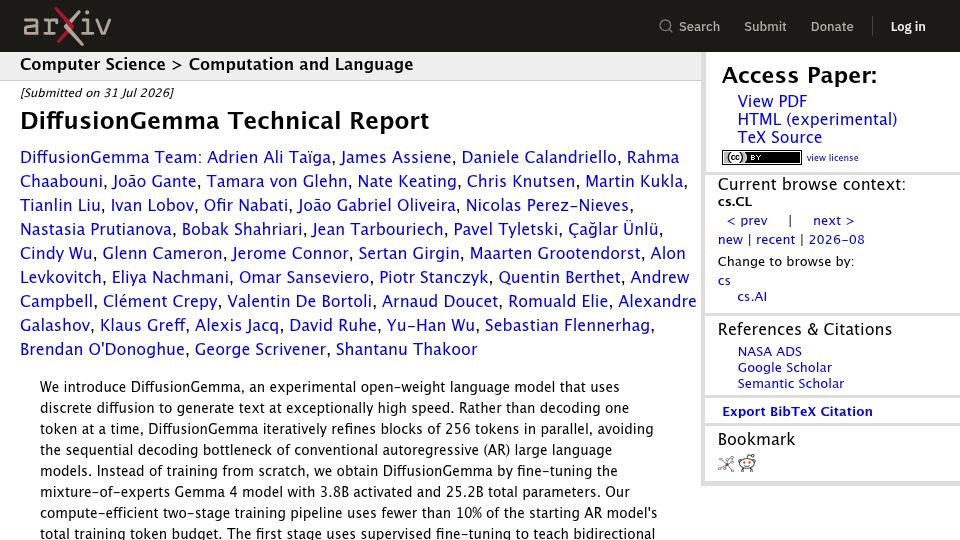
Task: Click author Sertan Girgin
Action: [409, 253]
